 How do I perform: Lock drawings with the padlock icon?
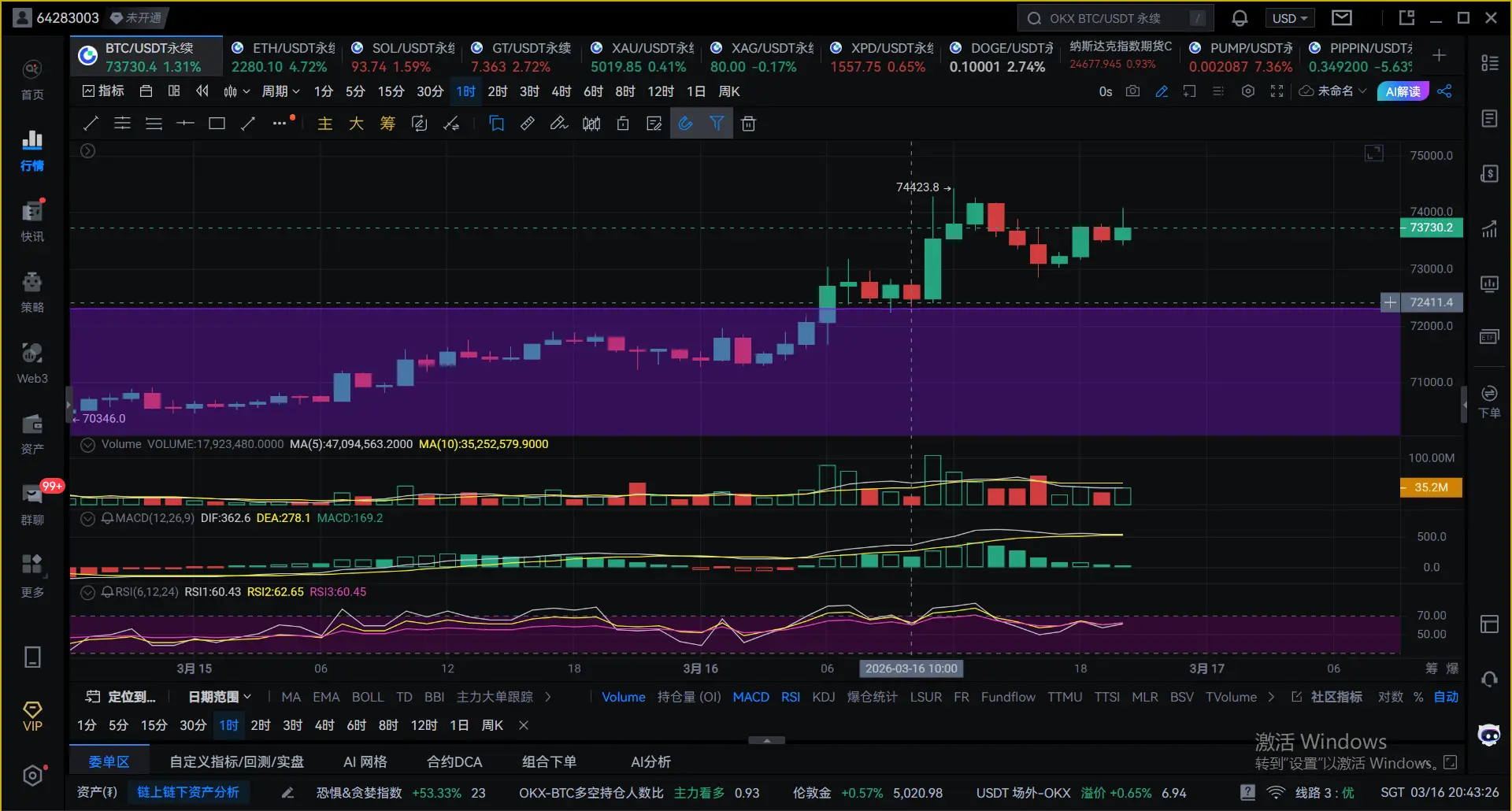[623, 124]
